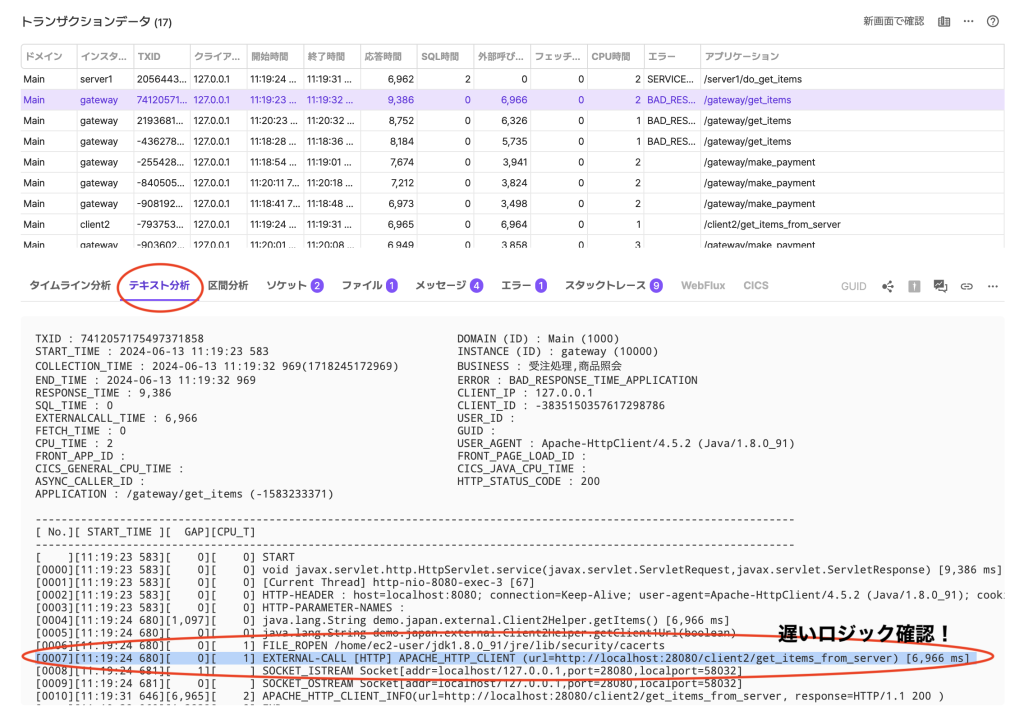Copy the transaction link via chain icon
Image resolution: width=1024 pixels, height=711 pixels.
[x=967, y=286]
